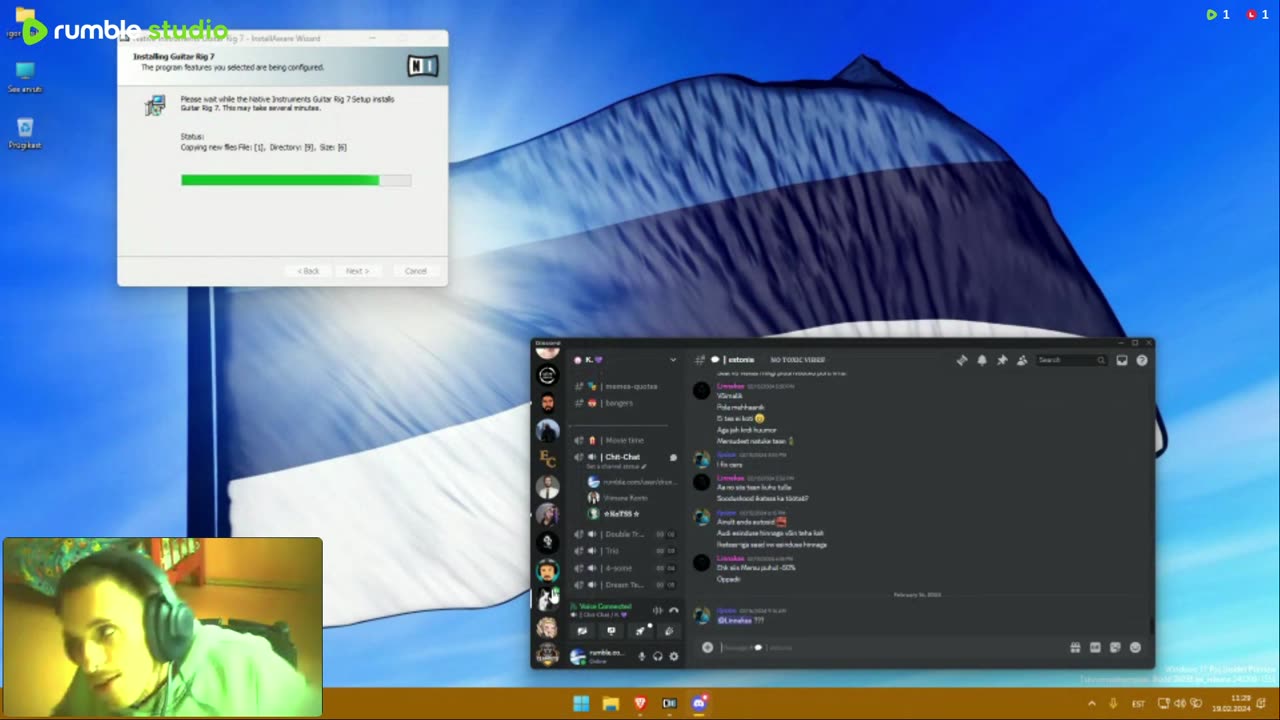
Task: Open the emoji picker
Action: (x=1135, y=647)
